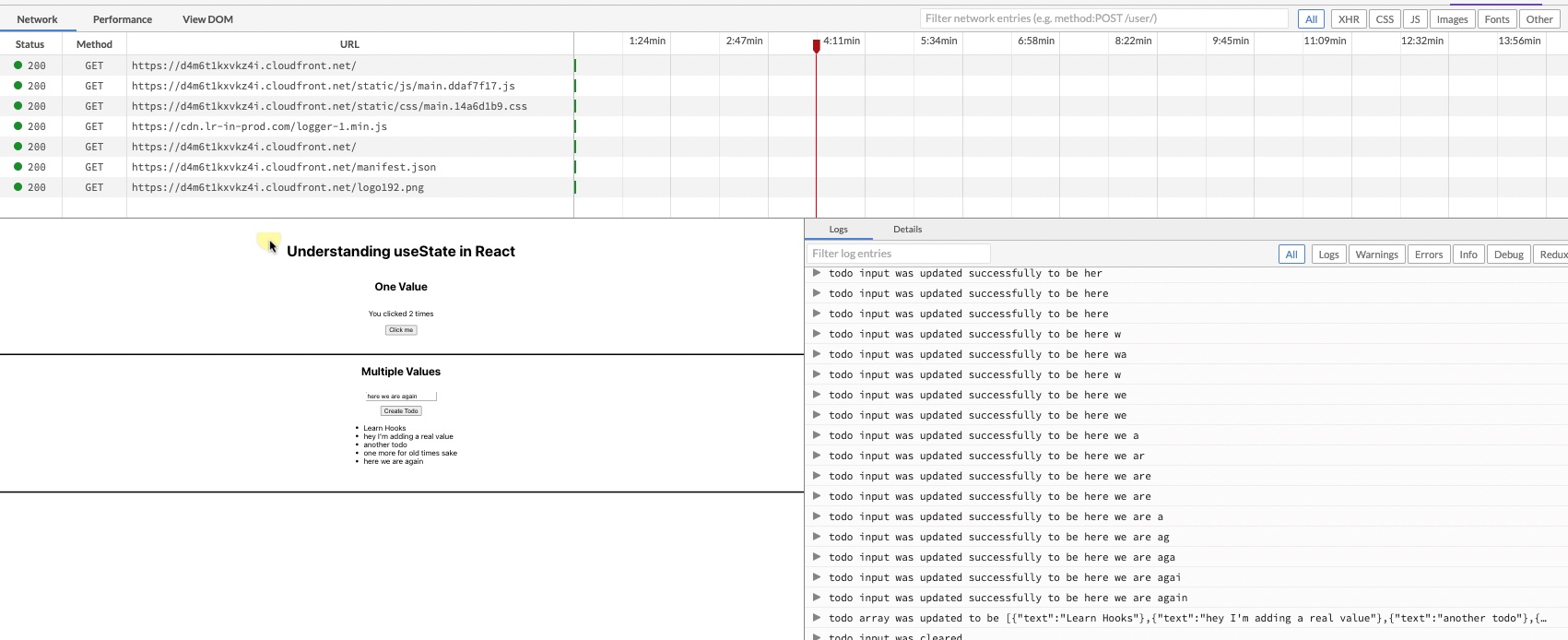Show only Errors in logs
The width and height of the screenshot is (1568, 640).
pyautogui.click(x=1428, y=255)
